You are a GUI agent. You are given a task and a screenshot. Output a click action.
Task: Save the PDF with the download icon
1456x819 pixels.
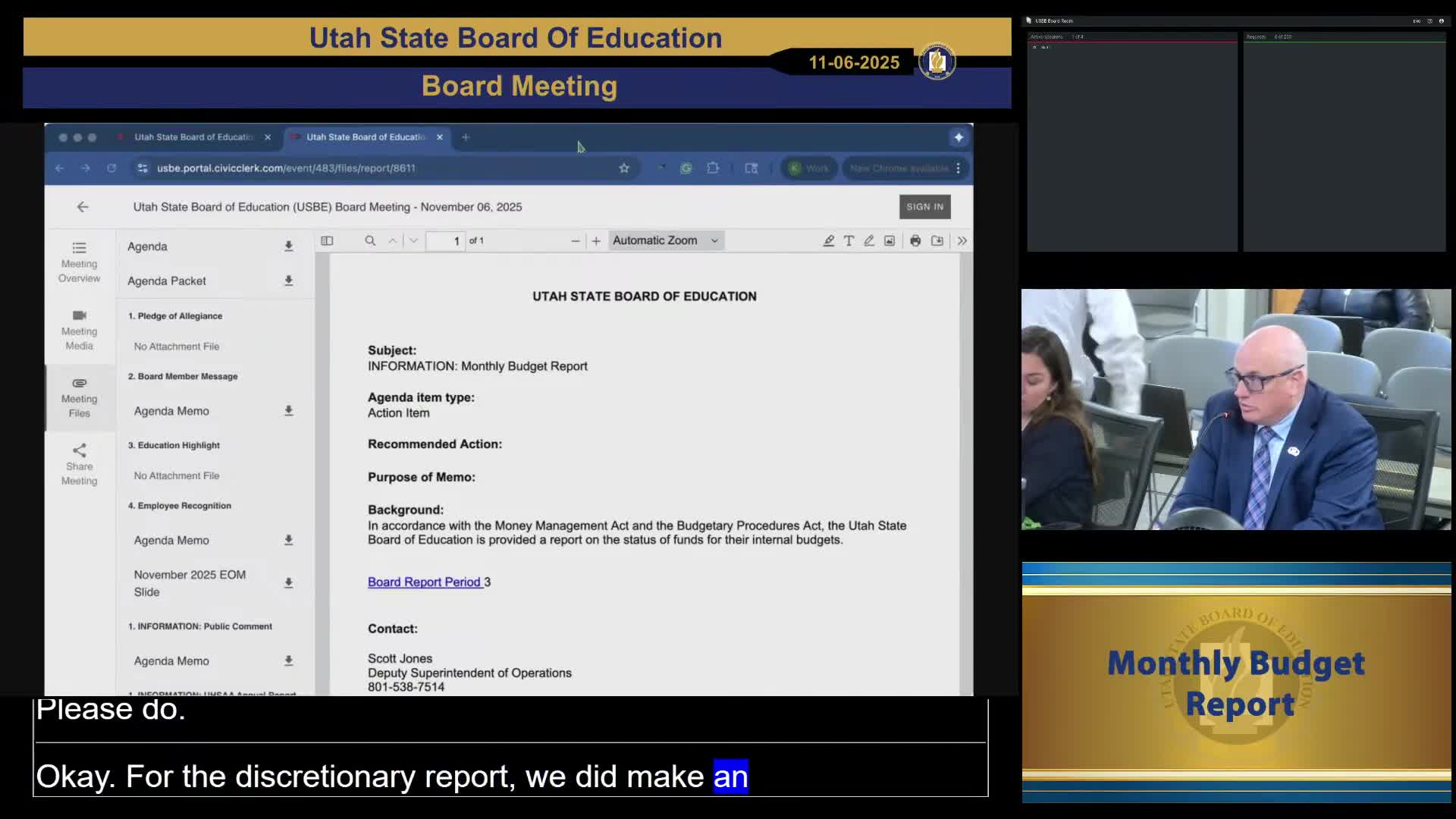936,240
